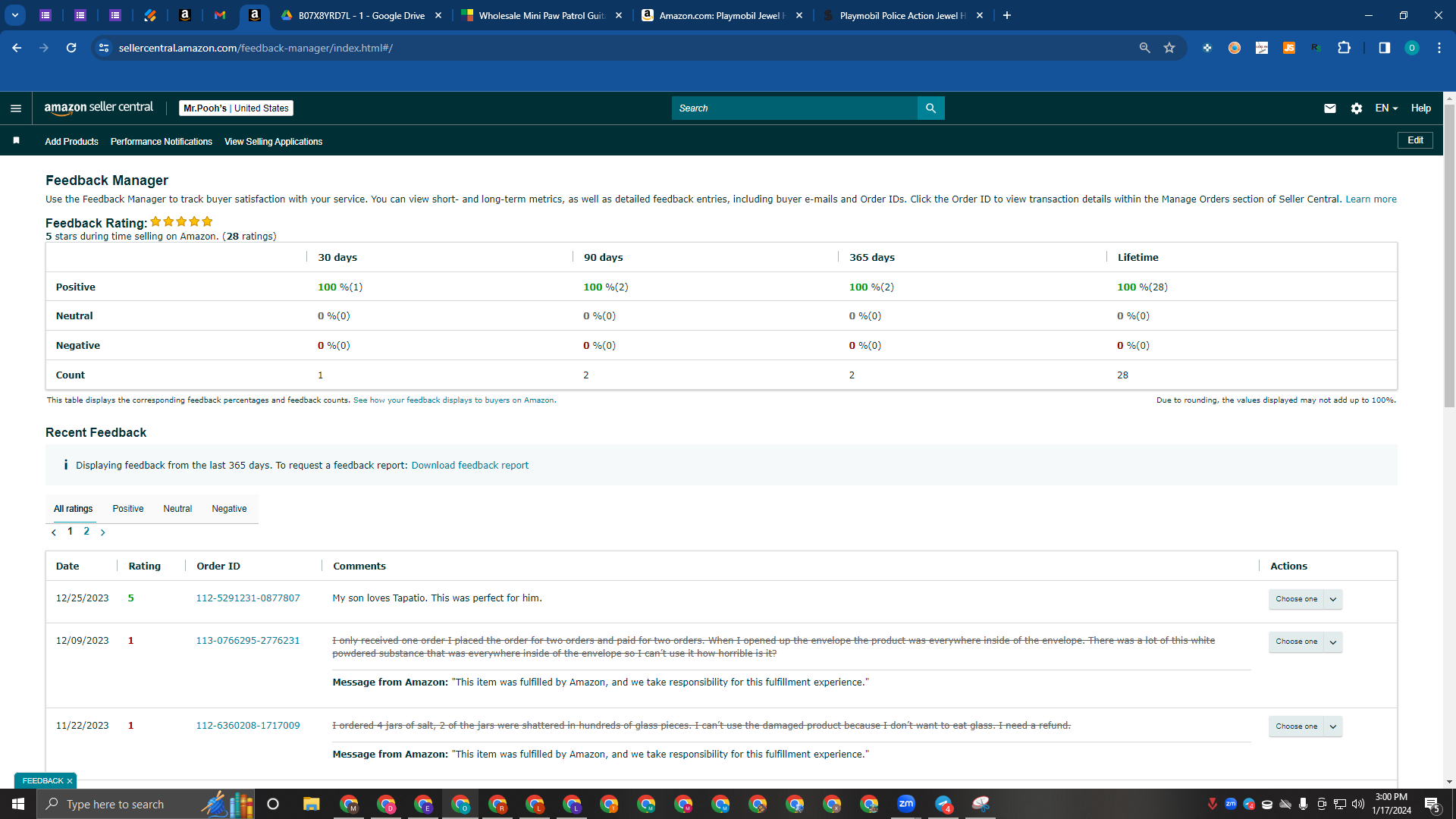Screen dimensions: 1456x819
Task: Click the JS extension icon
Action: (x=1289, y=48)
